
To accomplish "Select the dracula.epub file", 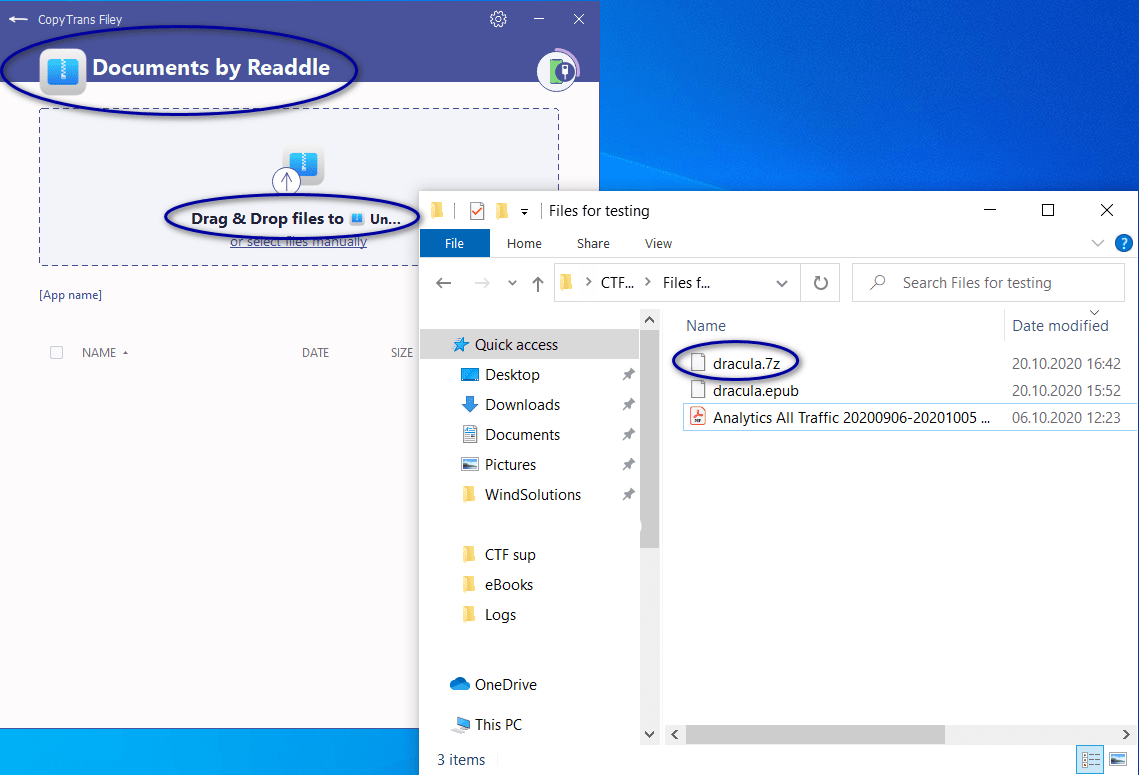I will 755,391.
